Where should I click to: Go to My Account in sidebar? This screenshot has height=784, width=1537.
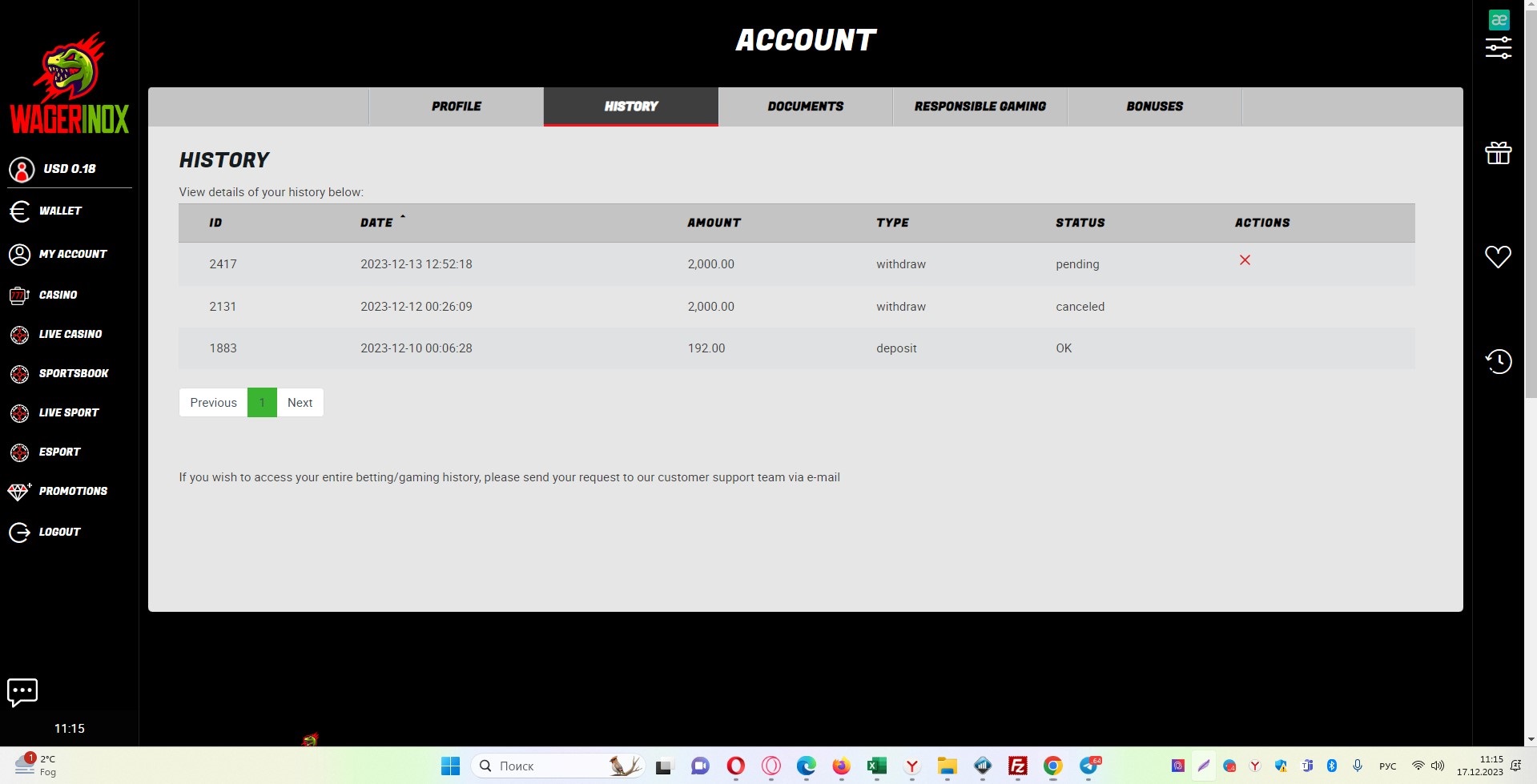tap(58, 254)
